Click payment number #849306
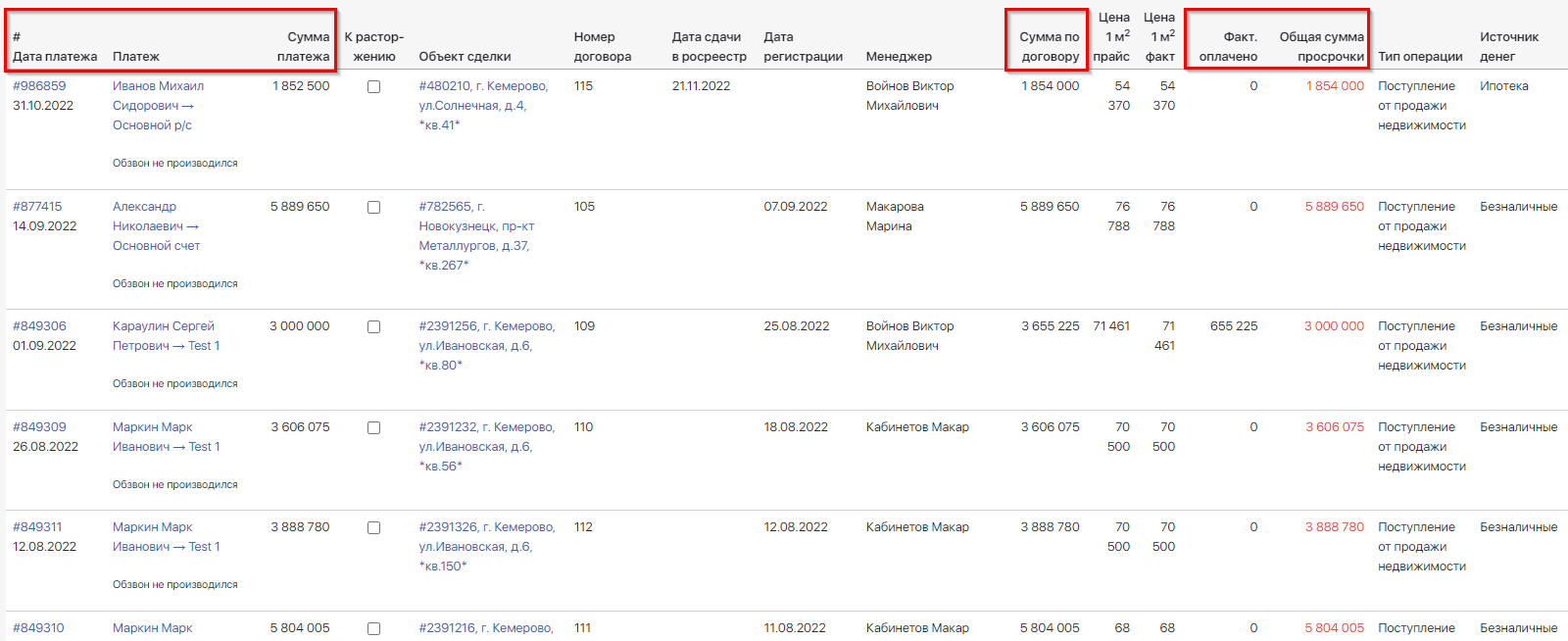This screenshot has height=641, width=1568. click(x=39, y=326)
